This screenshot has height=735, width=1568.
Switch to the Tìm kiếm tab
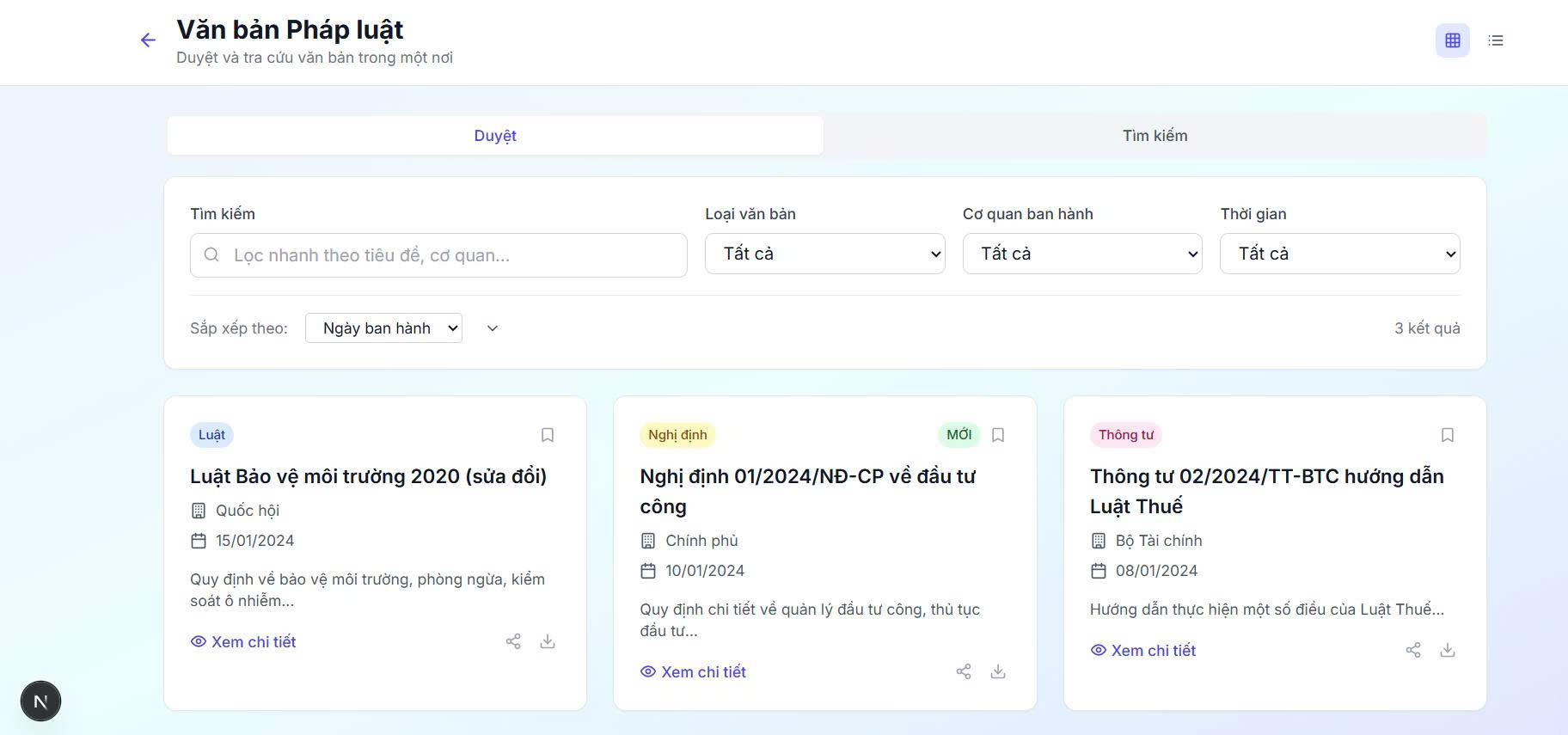point(1155,136)
